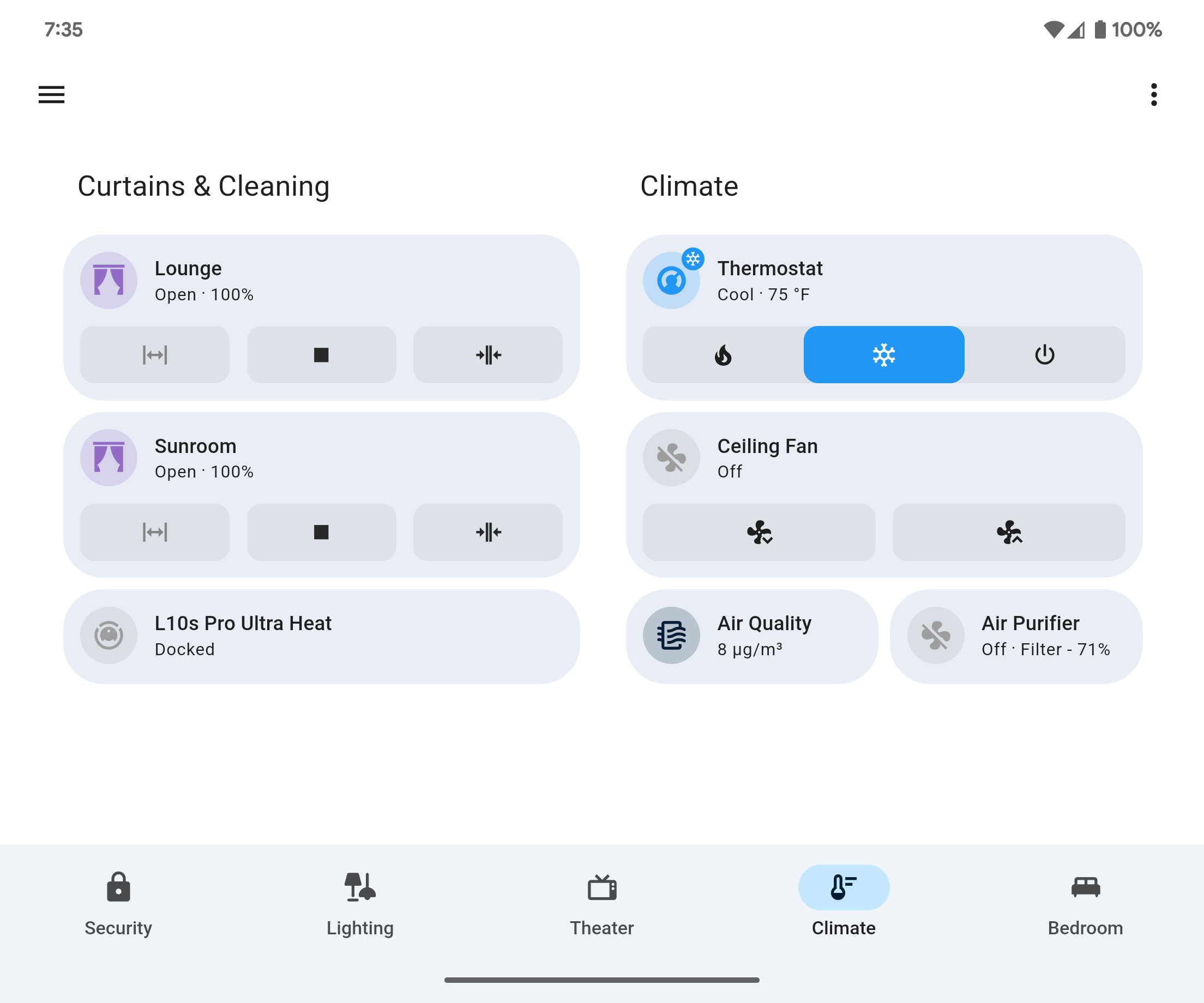Expand the hamburger menu
Screen dimensions: 1204x1003
click(51, 94)
